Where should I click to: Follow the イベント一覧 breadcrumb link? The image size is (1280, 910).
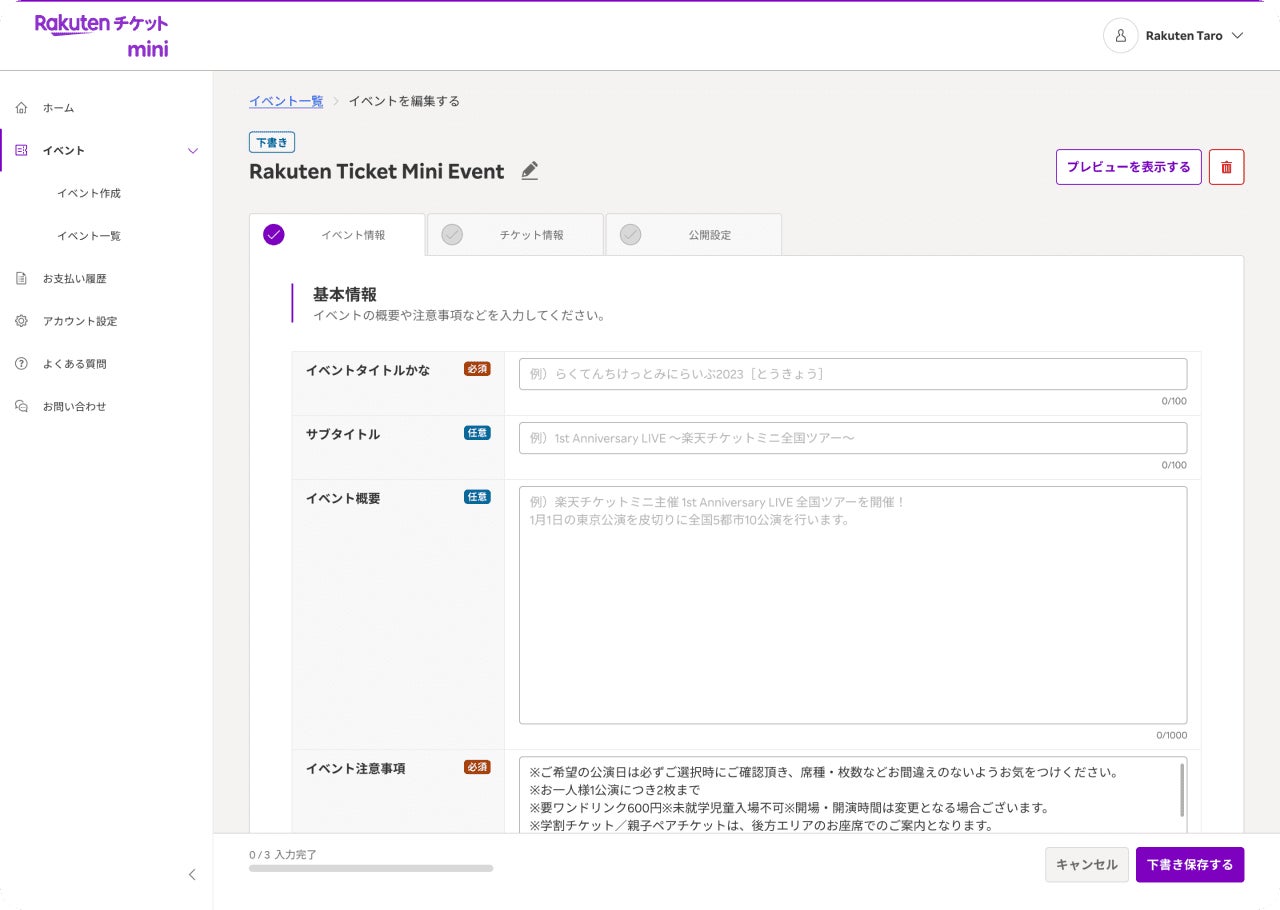tap(286, 101)
